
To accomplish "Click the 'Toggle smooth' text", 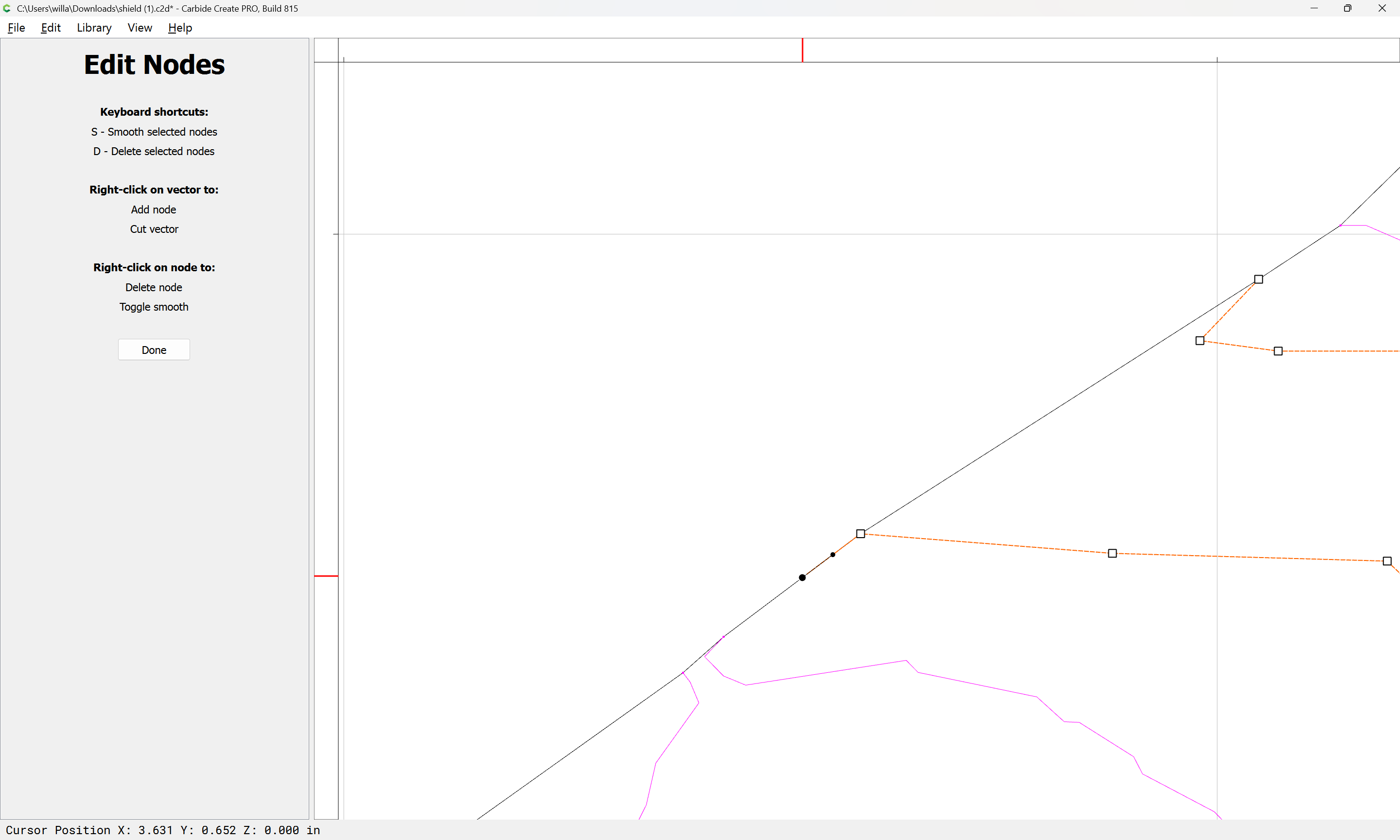I will pos(154,307).
